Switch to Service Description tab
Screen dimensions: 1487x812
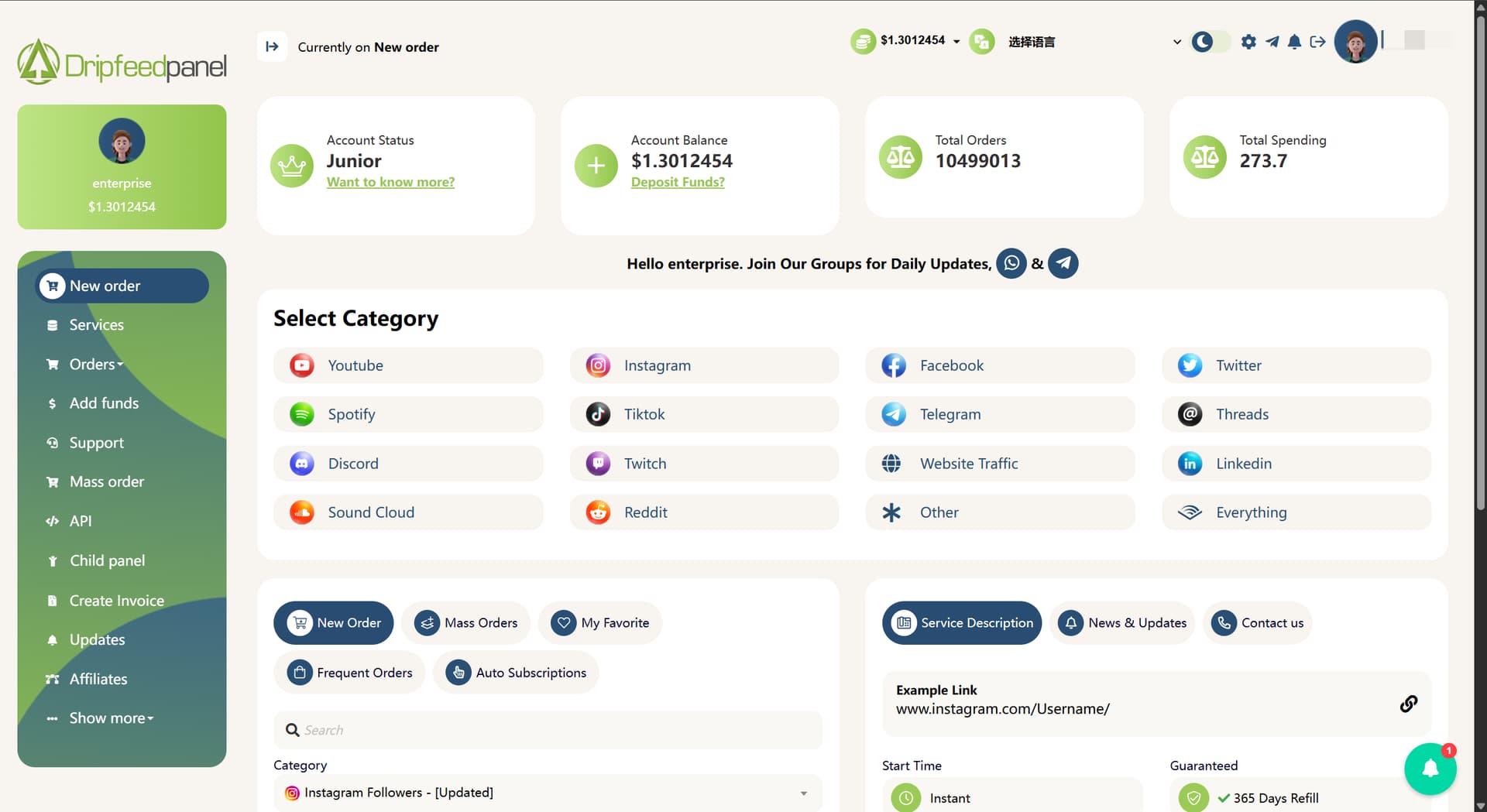pos(962,623)
